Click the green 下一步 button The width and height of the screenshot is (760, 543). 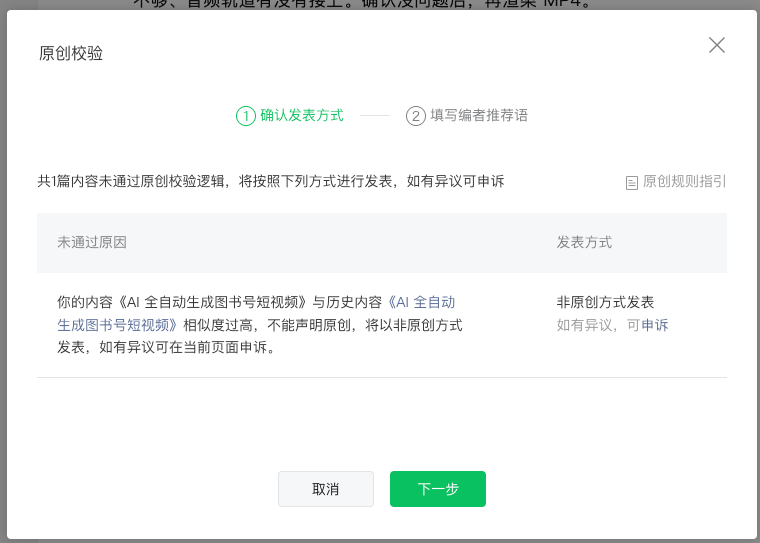point(438,489)
